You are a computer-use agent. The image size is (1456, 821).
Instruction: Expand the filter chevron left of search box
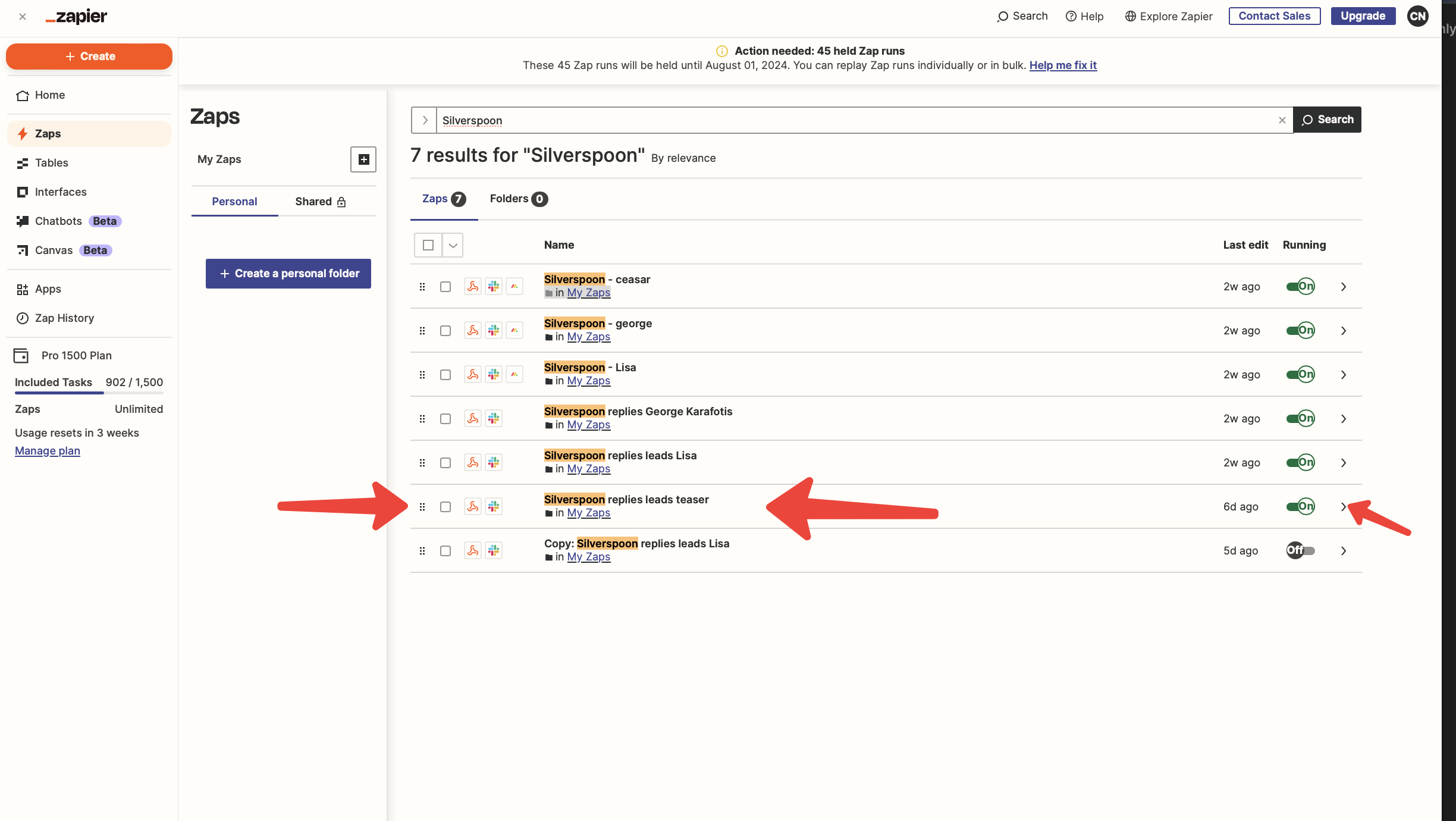[x=425, y=120]
